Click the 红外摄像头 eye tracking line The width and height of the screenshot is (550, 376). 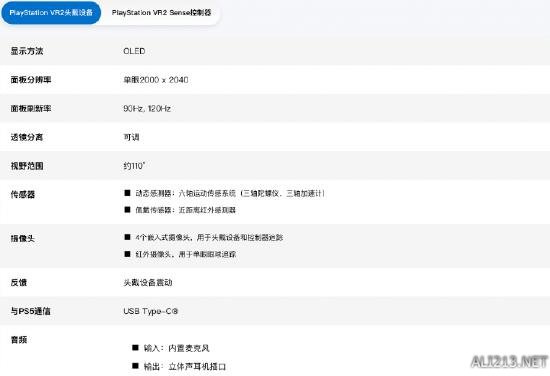(180, 254)
